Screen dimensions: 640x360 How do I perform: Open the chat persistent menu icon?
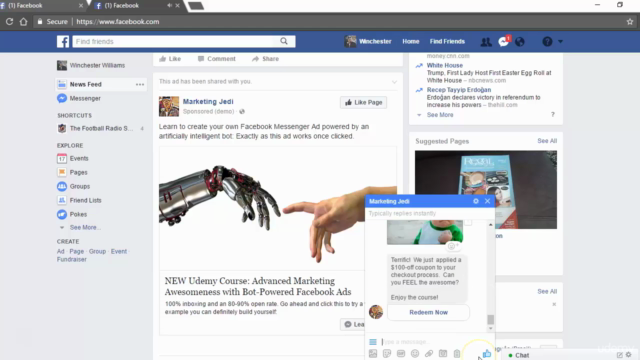point(373,342)
